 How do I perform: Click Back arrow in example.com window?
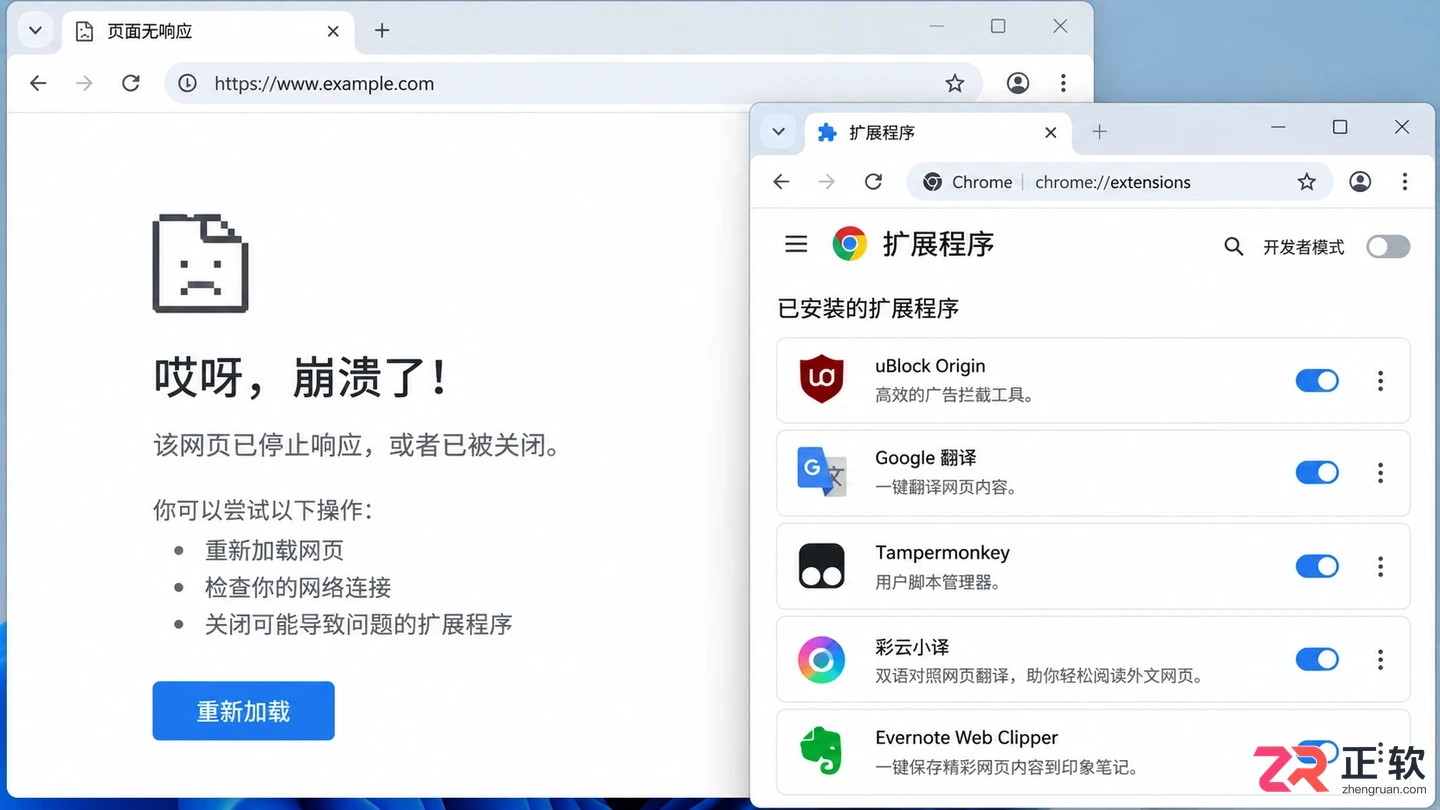click(38, 83)
